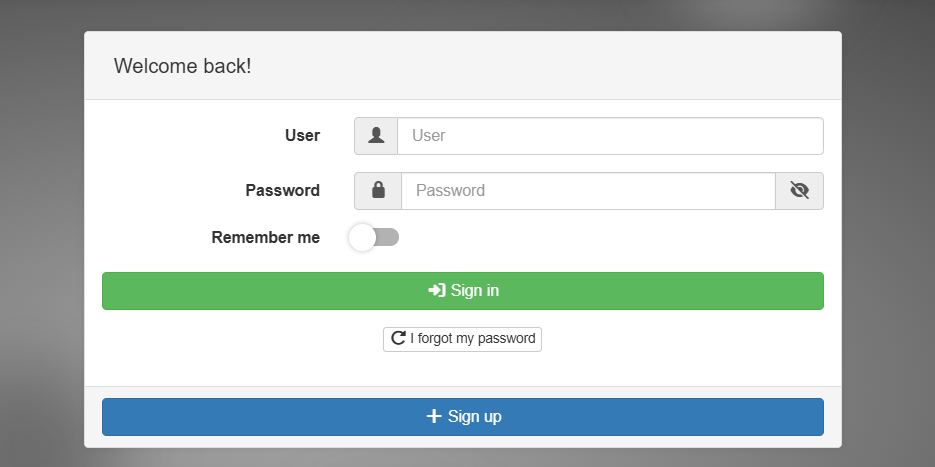Screen dimensions: 935x467
Task: Click the crossed-out eye icon
Action: pyautogui.click(x=799, y=190)
